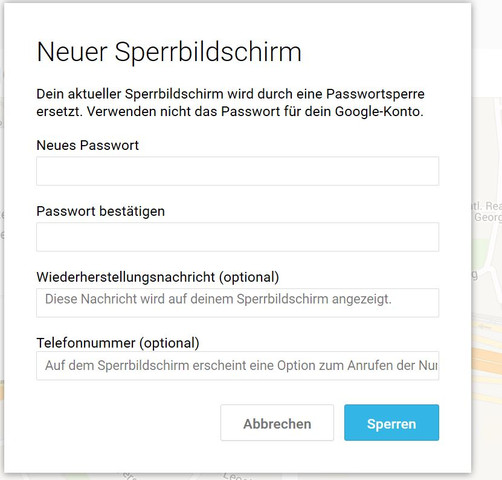This screenshot has width=502, height=480.
Task: Click the green park area on the map
Action: click(481, 252)
